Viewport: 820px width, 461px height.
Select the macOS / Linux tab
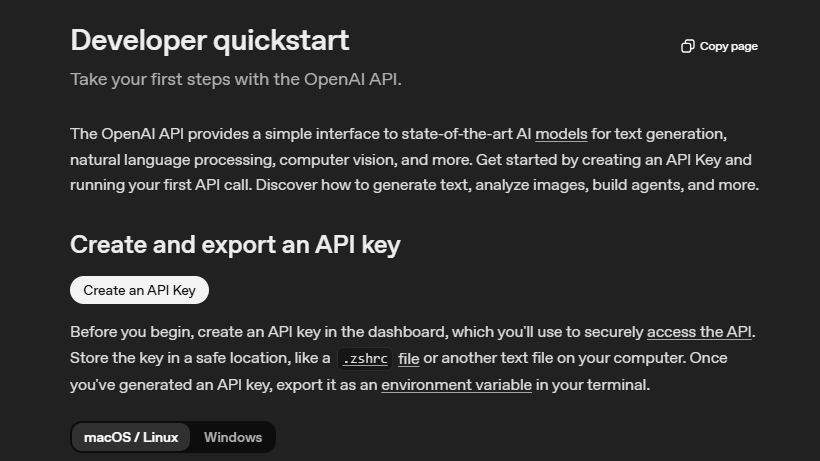tap(131, 437)
